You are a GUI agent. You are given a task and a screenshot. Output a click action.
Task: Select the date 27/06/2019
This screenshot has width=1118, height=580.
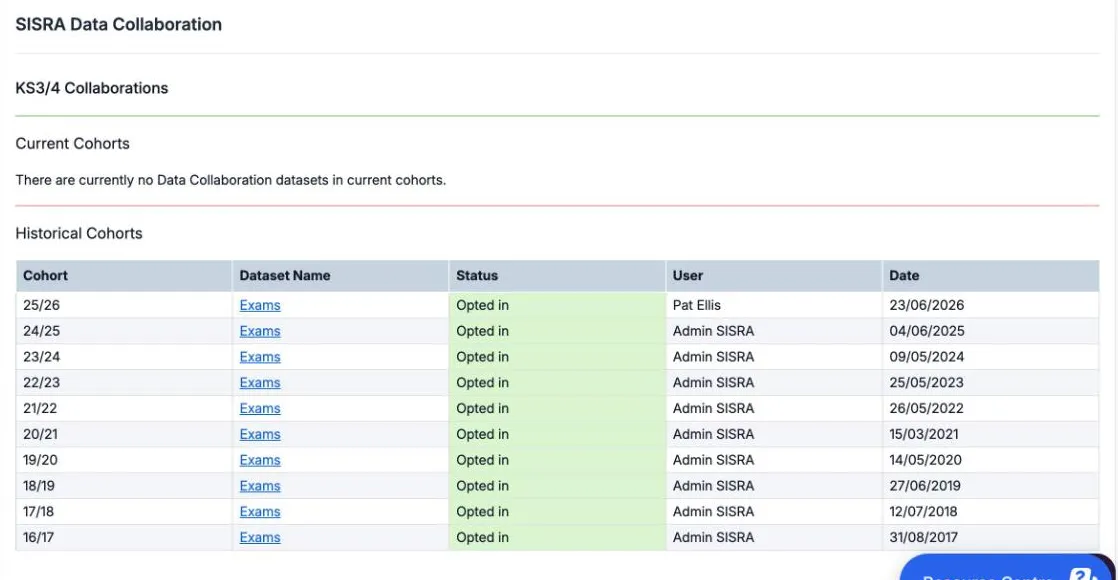click(x=925, y=486)
